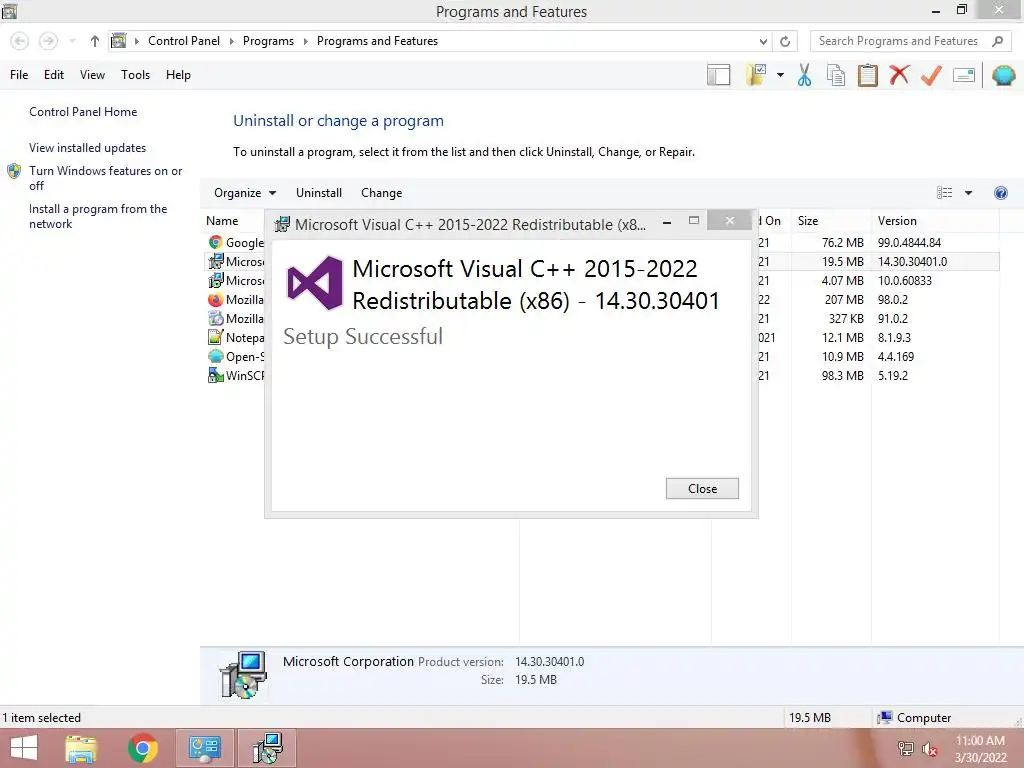The image size is (1024, 768).
Task: Click version 99.0.4844.84 cell
Action: click(909, 242)
